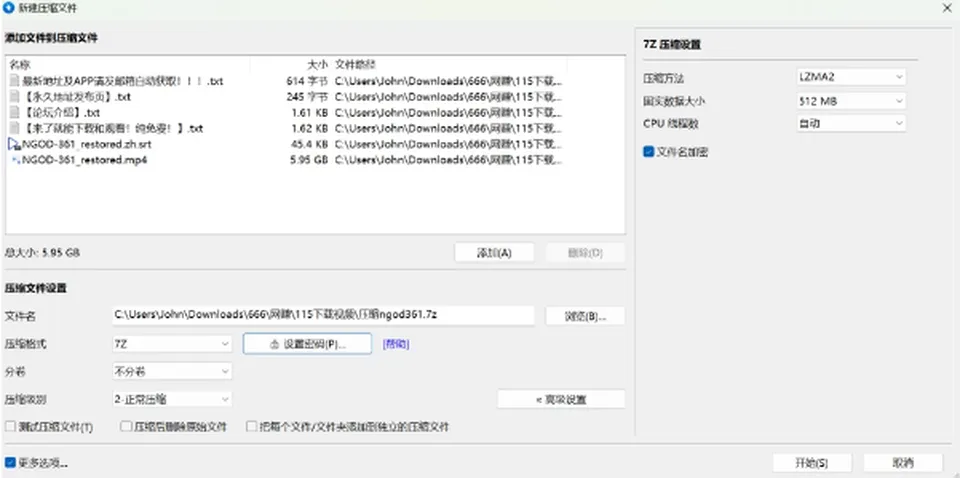Start compression with 开始(S) button
Screen dimensions: 960x478
(812, 462)
